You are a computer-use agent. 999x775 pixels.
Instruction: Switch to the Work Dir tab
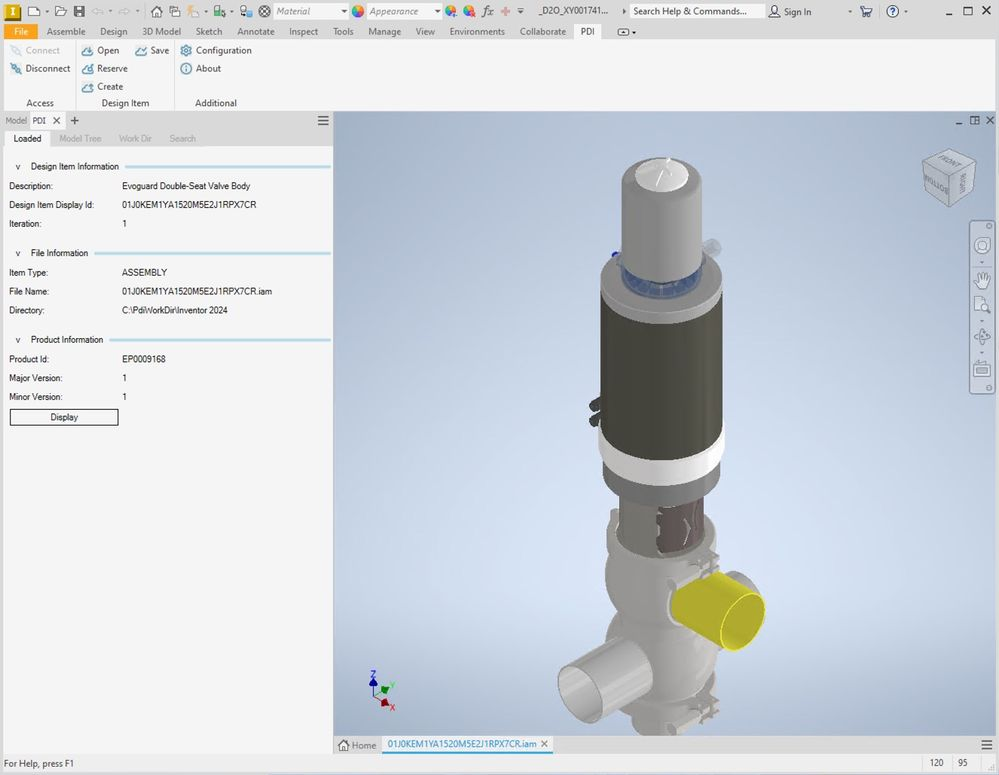135,138
